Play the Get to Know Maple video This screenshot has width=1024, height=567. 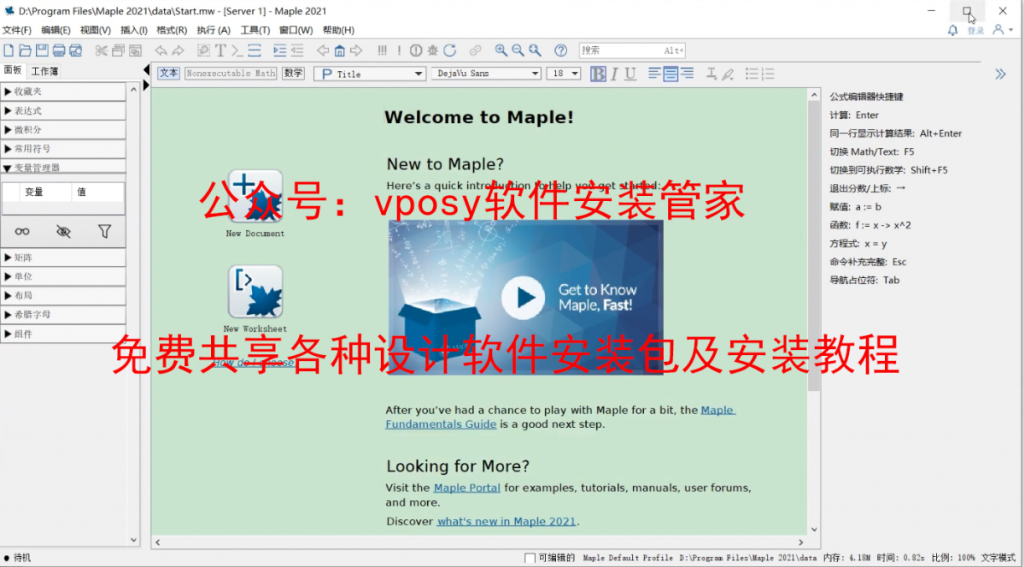pyautogui.click(x=522, y=298)
